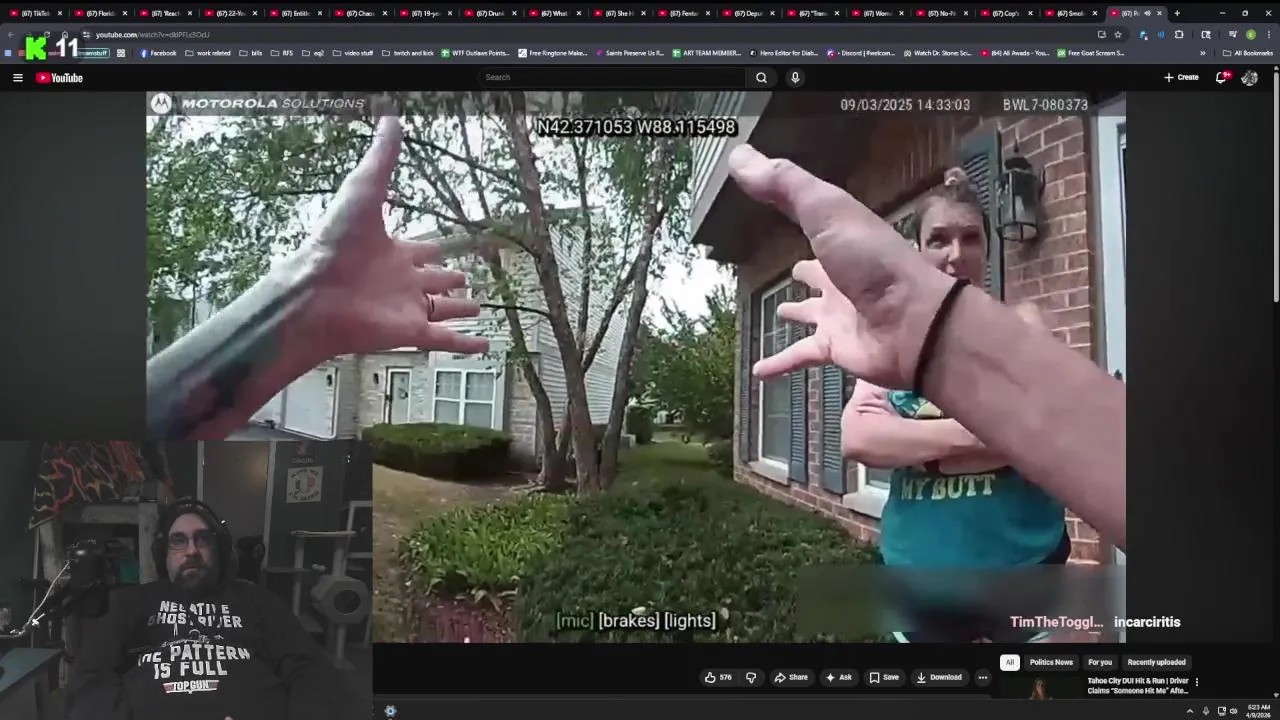The image size is (1280, 720).
Task: Select the Politics News filter chip
Action: point(1051,662)
